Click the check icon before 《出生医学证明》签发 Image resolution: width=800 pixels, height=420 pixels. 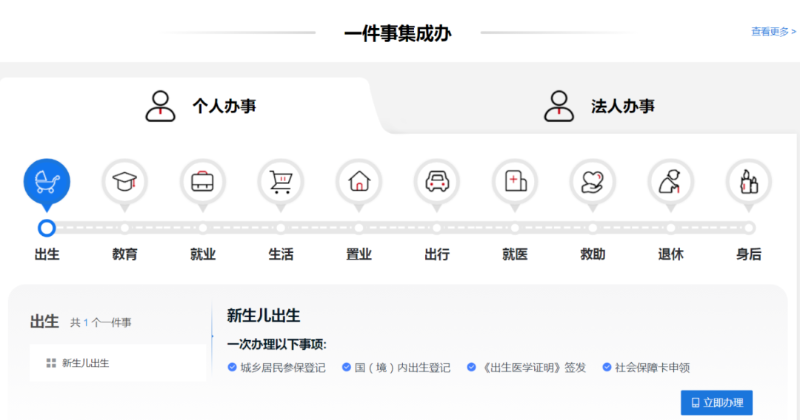(471, 367)
